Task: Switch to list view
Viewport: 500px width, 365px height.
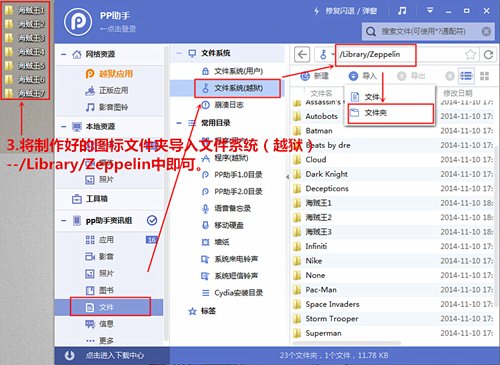Action: (x=466, y=76)
